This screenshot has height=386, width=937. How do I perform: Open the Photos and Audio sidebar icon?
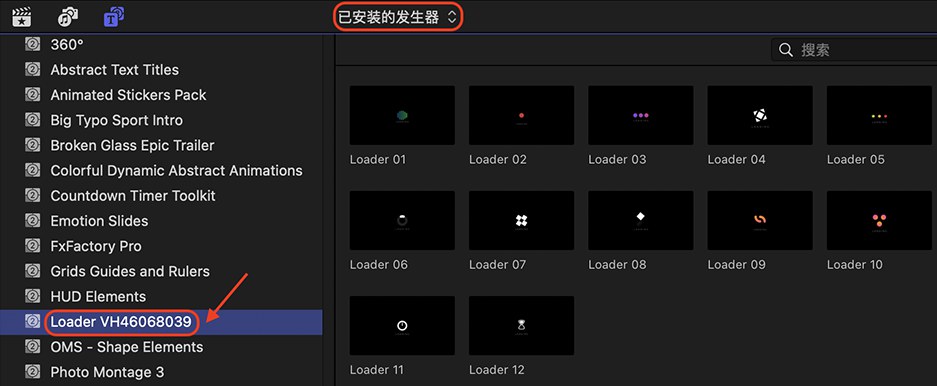coord(68,17)
